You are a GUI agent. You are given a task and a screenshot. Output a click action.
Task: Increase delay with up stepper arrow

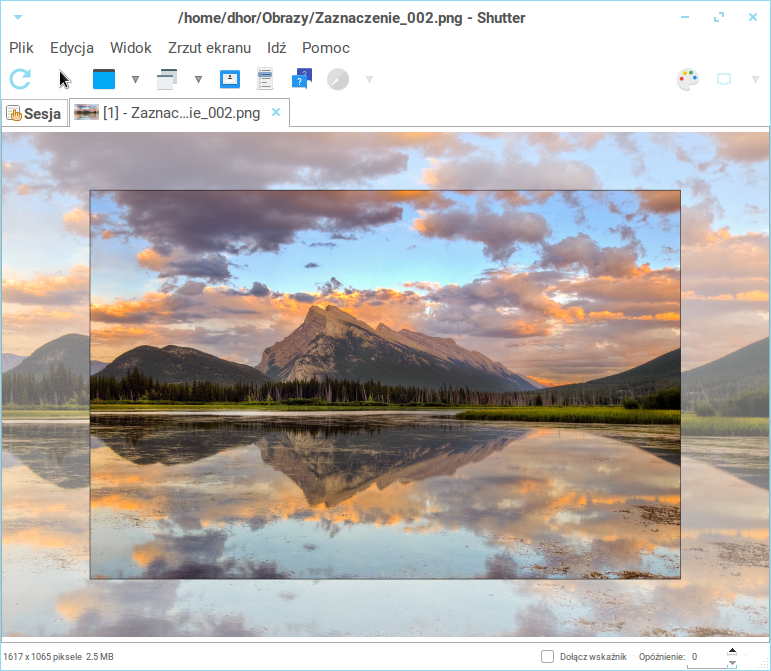(732, 651)
